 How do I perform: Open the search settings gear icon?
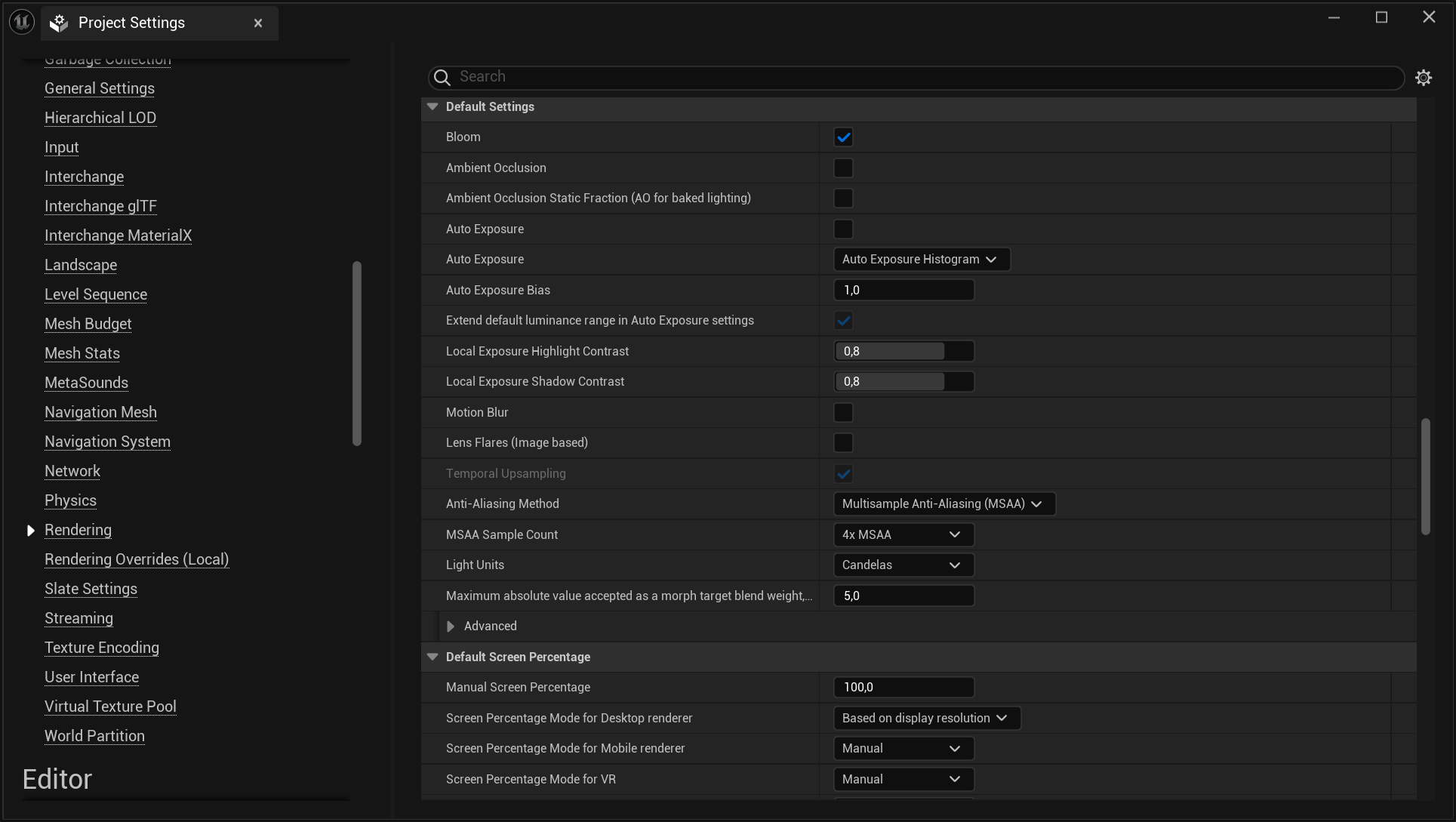coord(1424,77)
